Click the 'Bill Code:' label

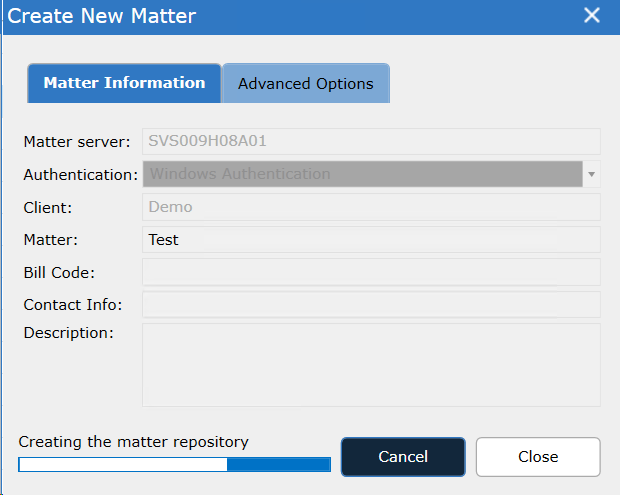[x=59, y=272]
